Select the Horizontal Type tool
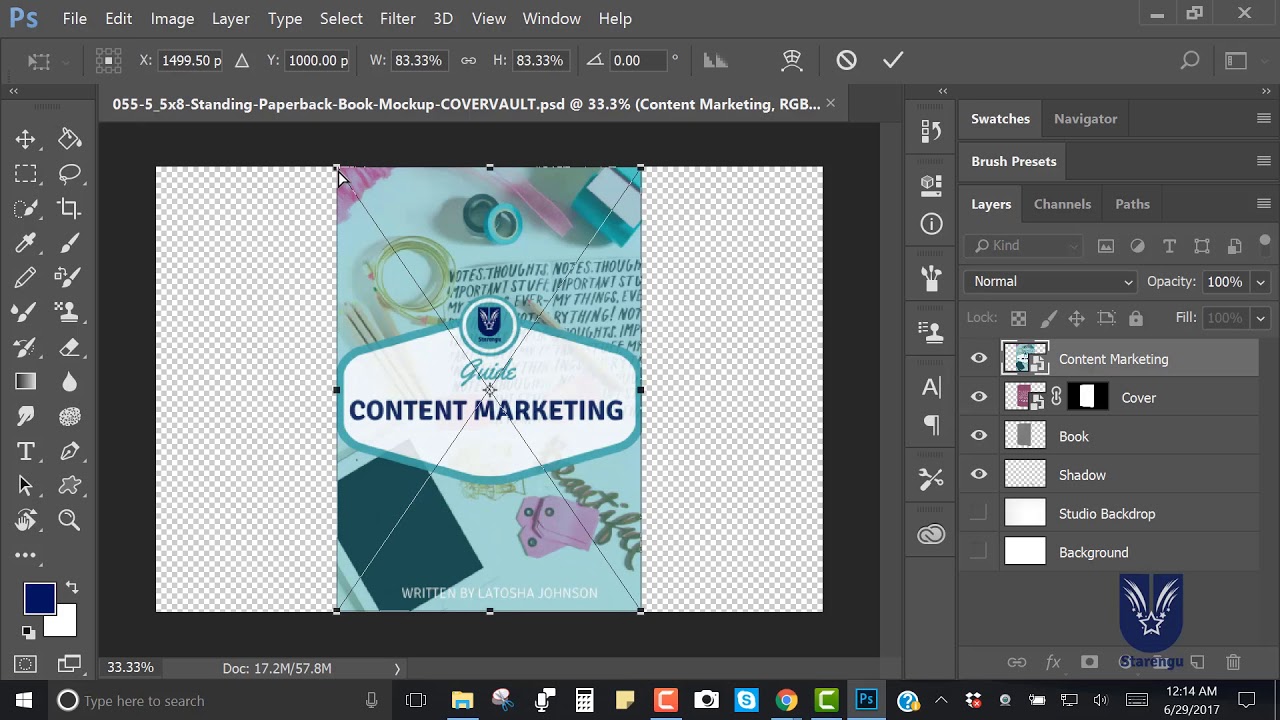Screen dimensions: 1280x720 point(26,451)
